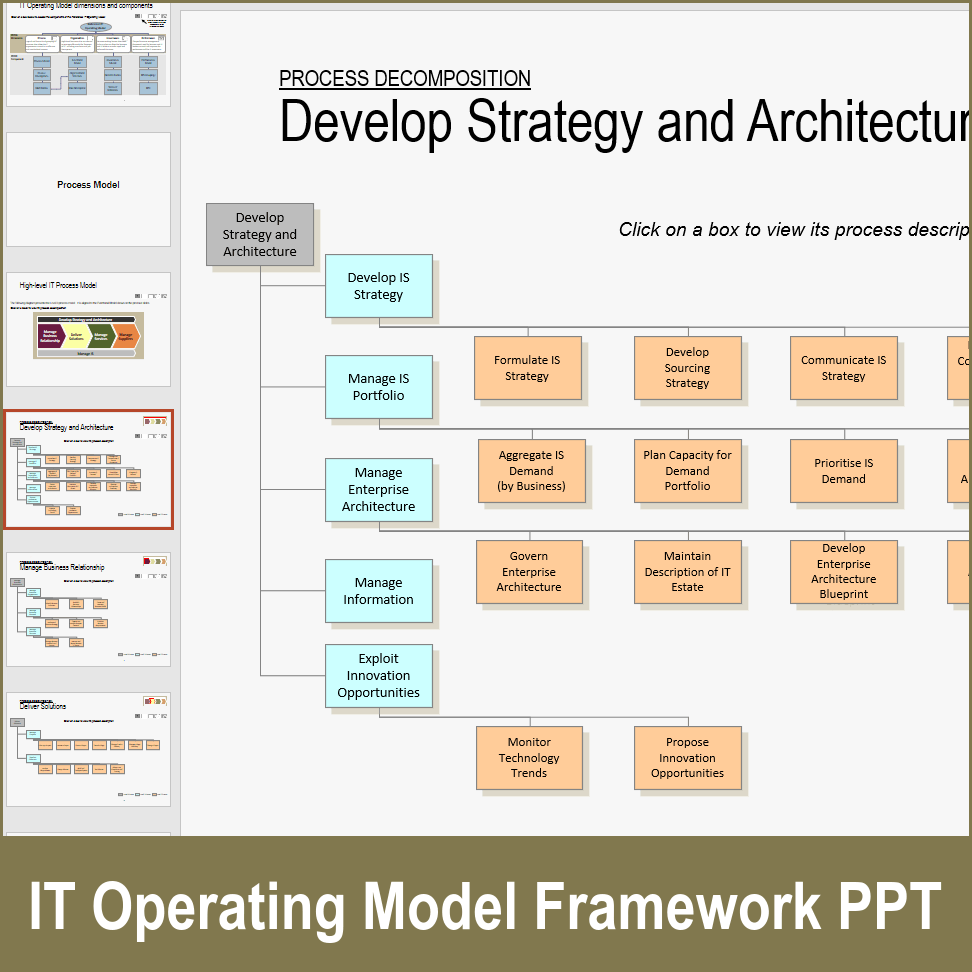Open Plan Capacity for Demand Portfolio description

point(688,471)
